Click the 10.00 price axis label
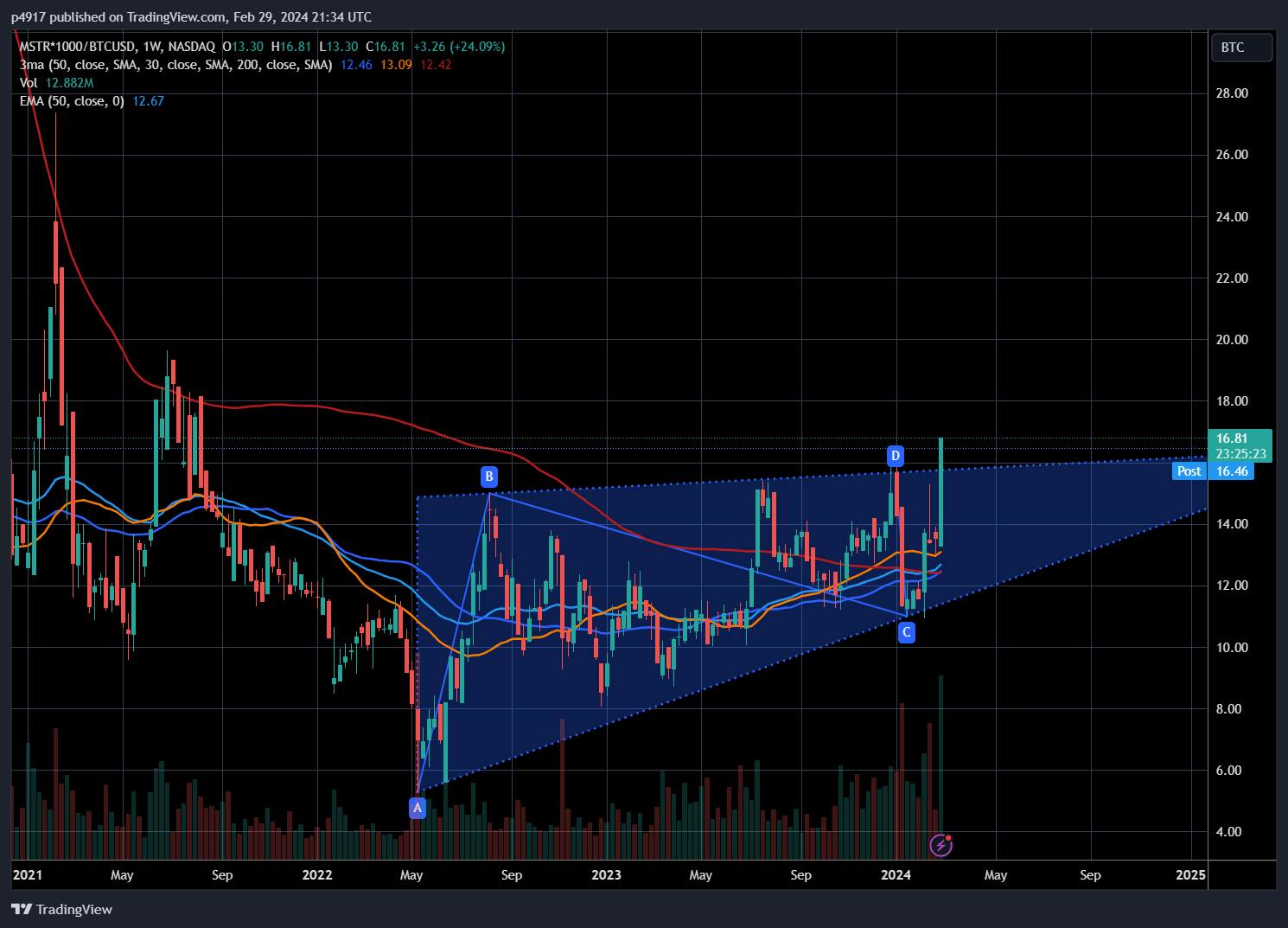The image size is (1288, 928). (1232, 647)
